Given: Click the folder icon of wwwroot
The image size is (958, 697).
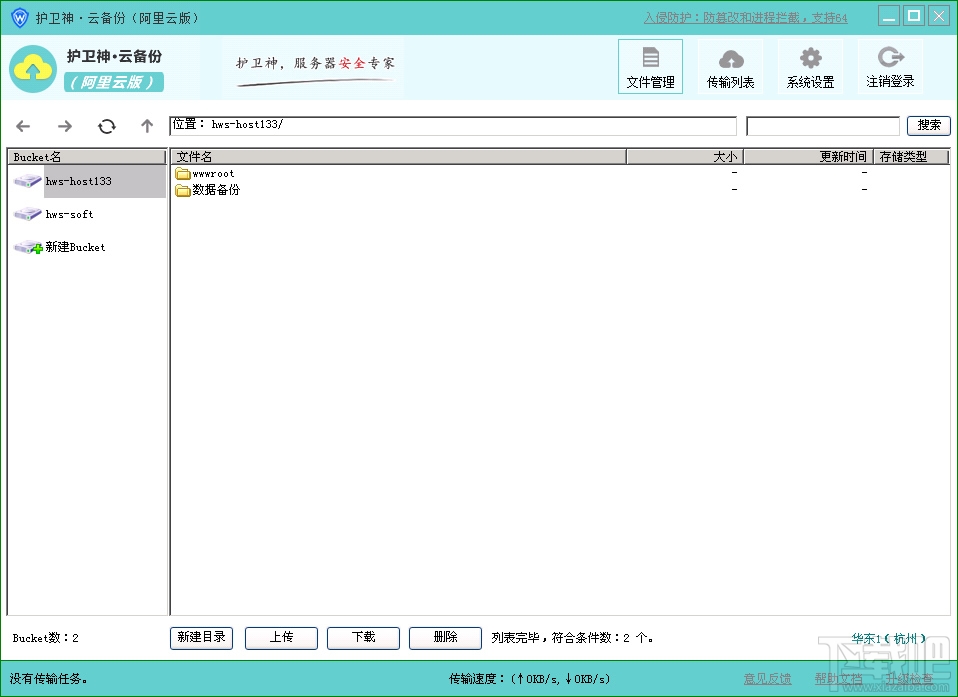Looking at the screenshot, I should 183,173.
